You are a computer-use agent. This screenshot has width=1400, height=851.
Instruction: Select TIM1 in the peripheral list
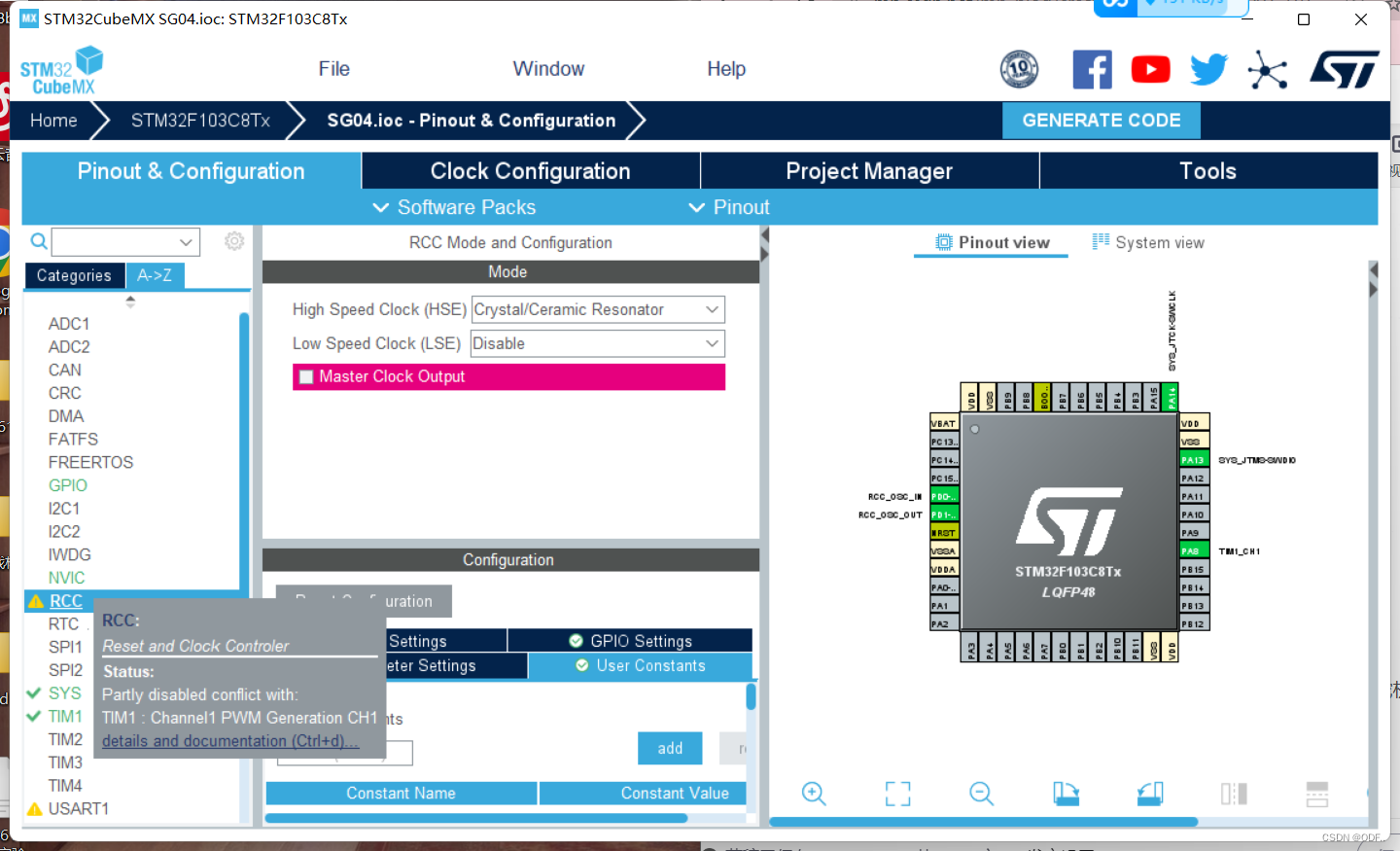[x=65, y=717]
